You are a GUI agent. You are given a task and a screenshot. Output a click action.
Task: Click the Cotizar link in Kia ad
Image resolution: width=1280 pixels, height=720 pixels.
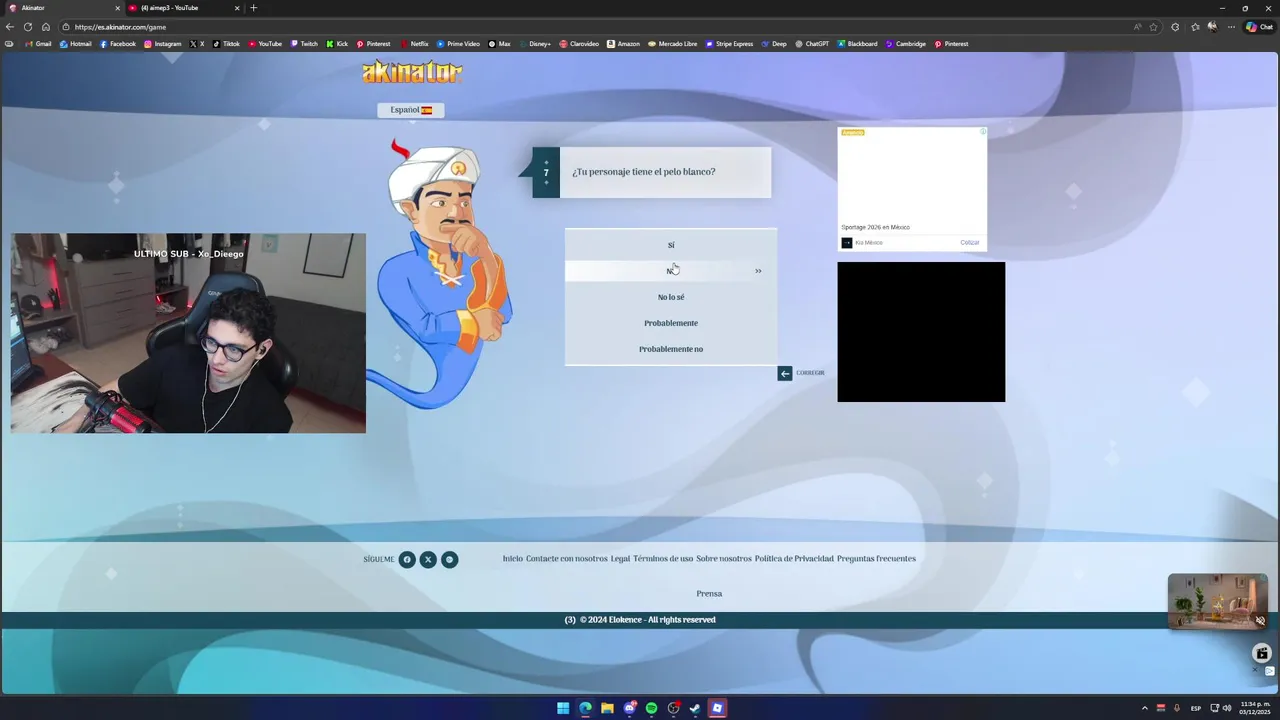[x=970, y=243]
